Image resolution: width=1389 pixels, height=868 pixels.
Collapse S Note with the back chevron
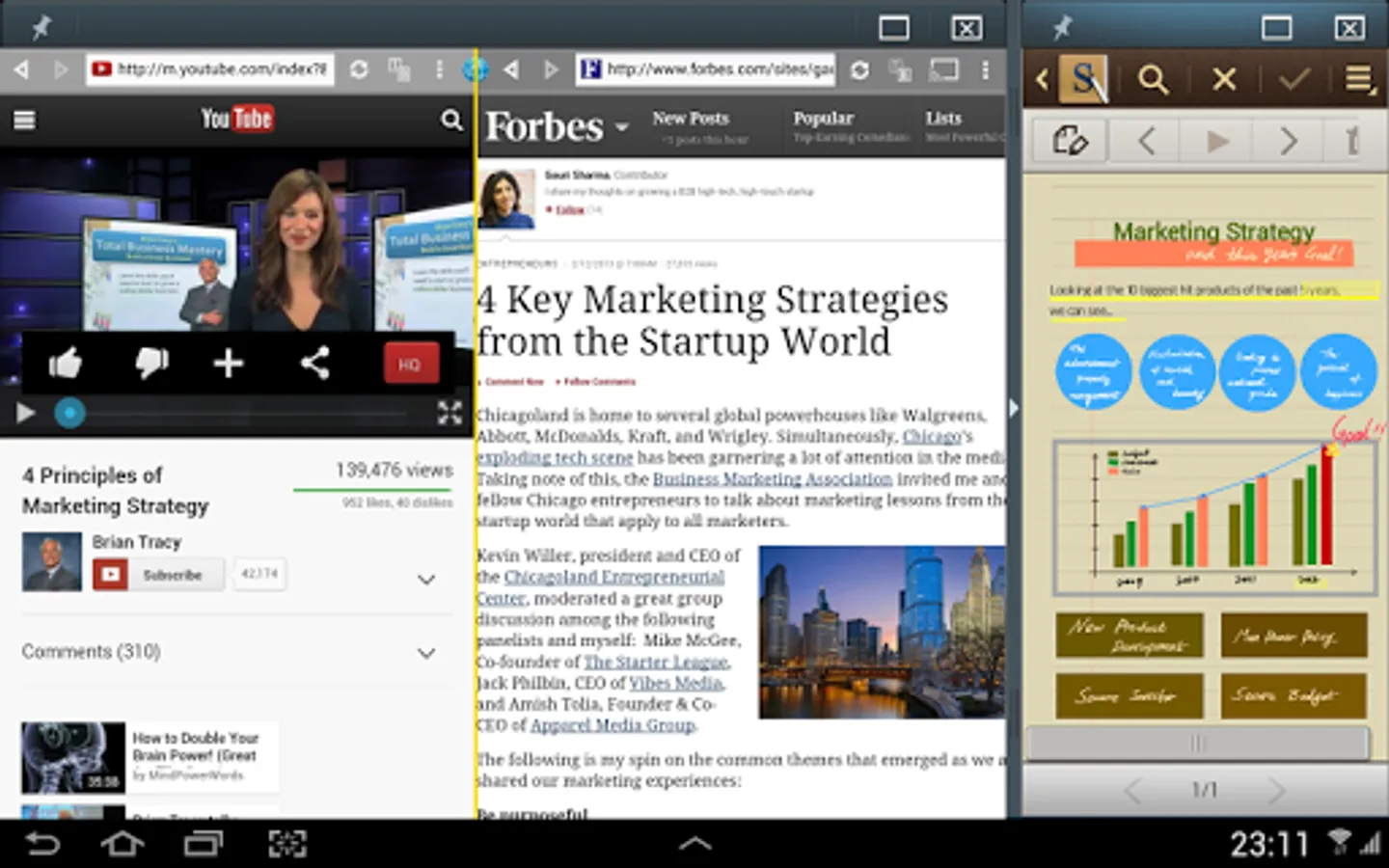1042,79
